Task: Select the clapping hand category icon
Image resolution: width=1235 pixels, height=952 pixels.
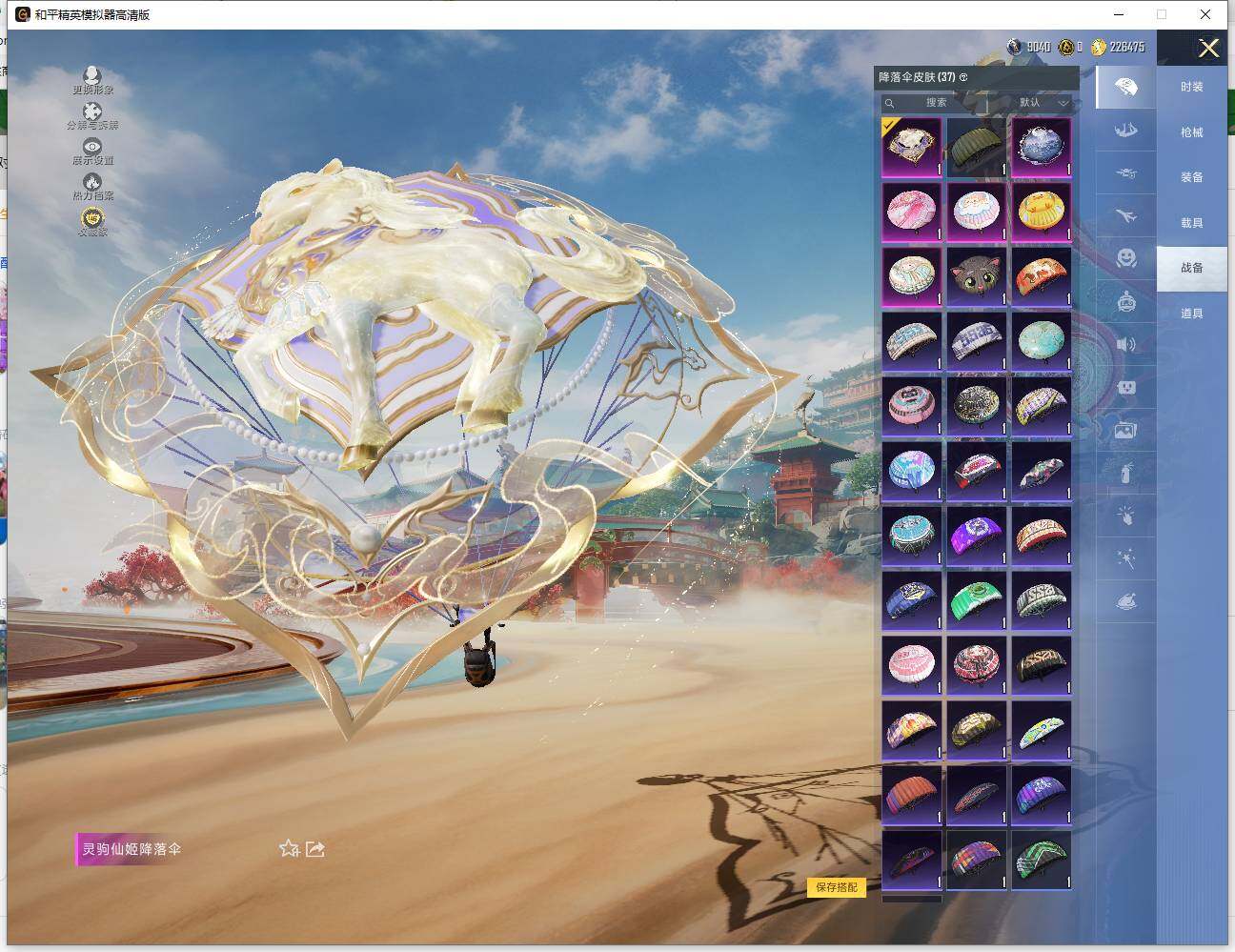Action: click(x=1125, y=516)
